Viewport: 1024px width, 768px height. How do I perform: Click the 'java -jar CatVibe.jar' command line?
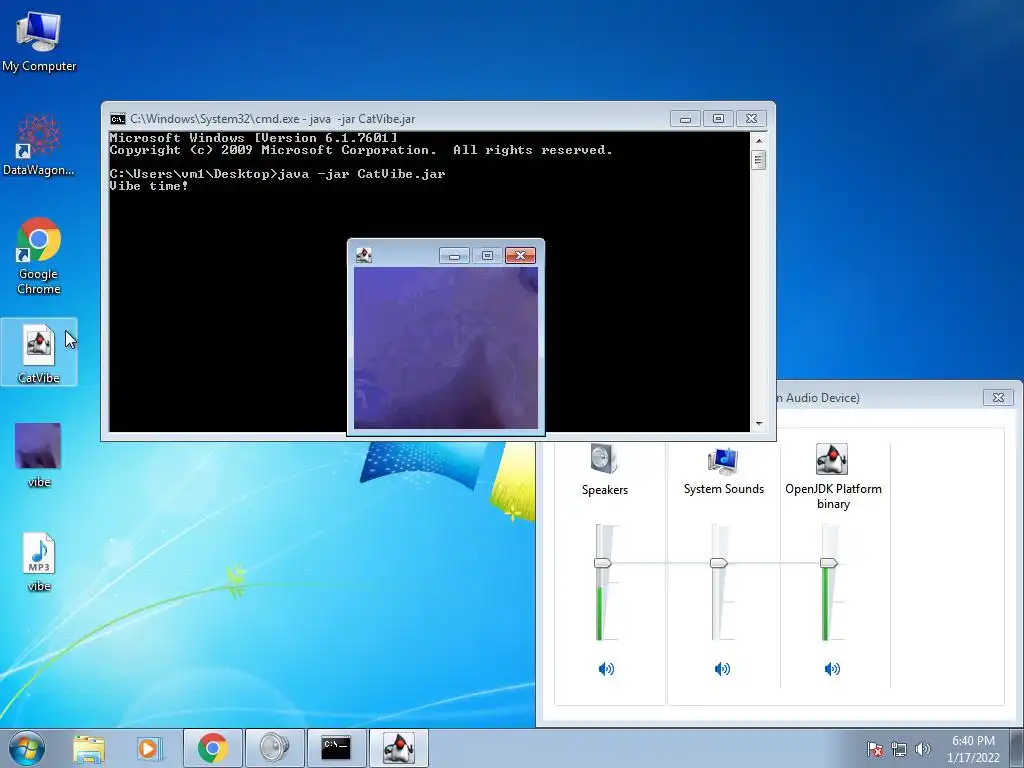362,174
